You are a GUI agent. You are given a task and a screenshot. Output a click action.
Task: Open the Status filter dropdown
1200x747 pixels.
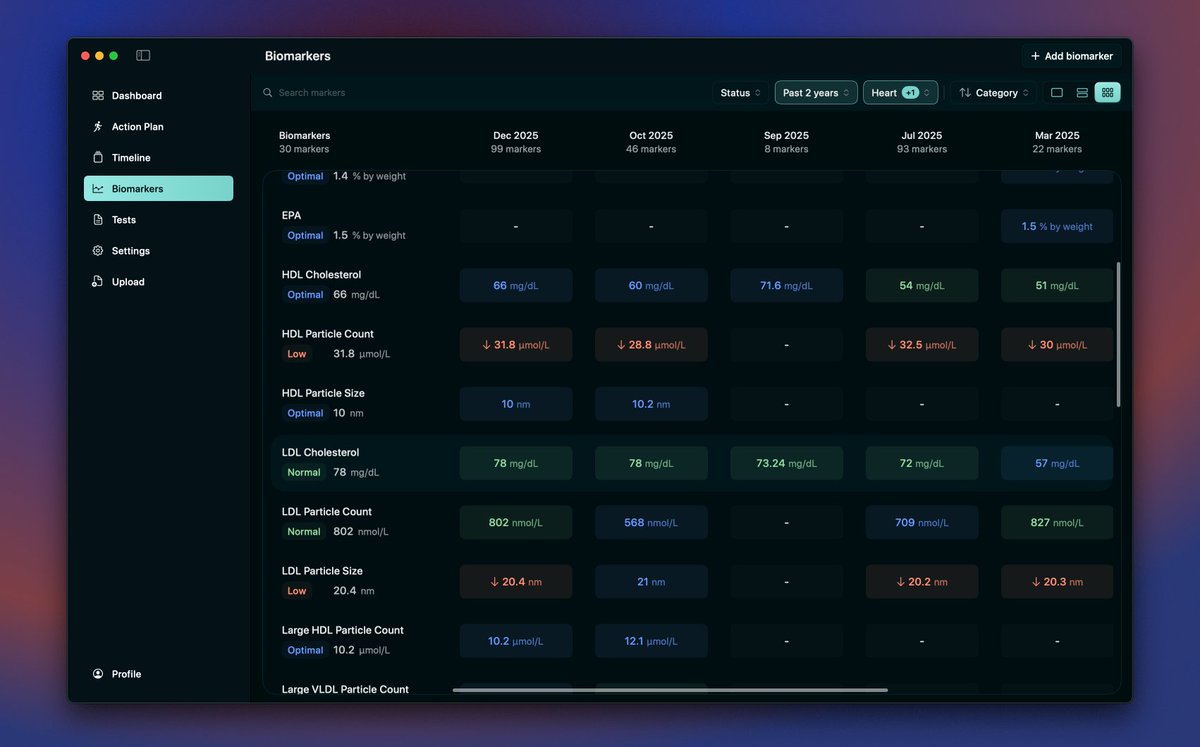[x=741, y=93]
